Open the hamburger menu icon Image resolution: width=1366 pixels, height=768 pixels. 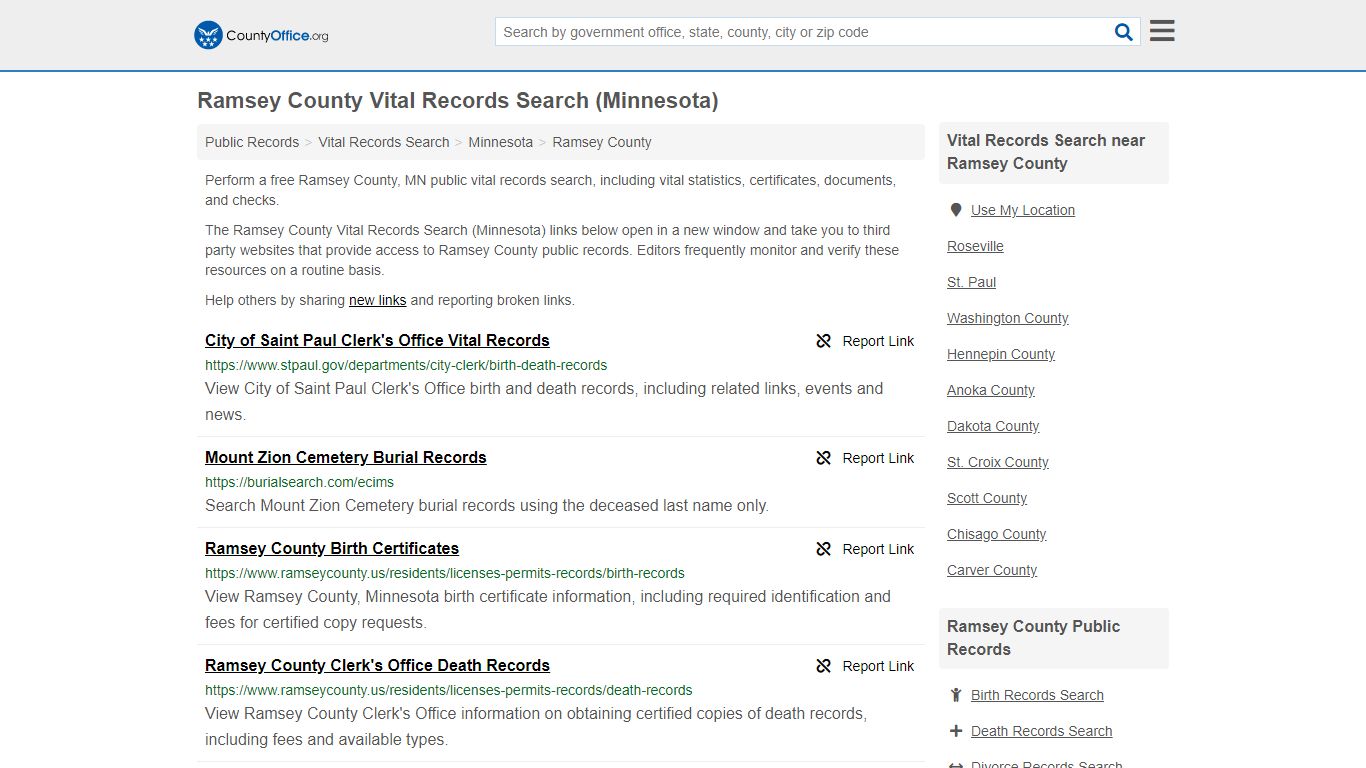[1162, 31]
